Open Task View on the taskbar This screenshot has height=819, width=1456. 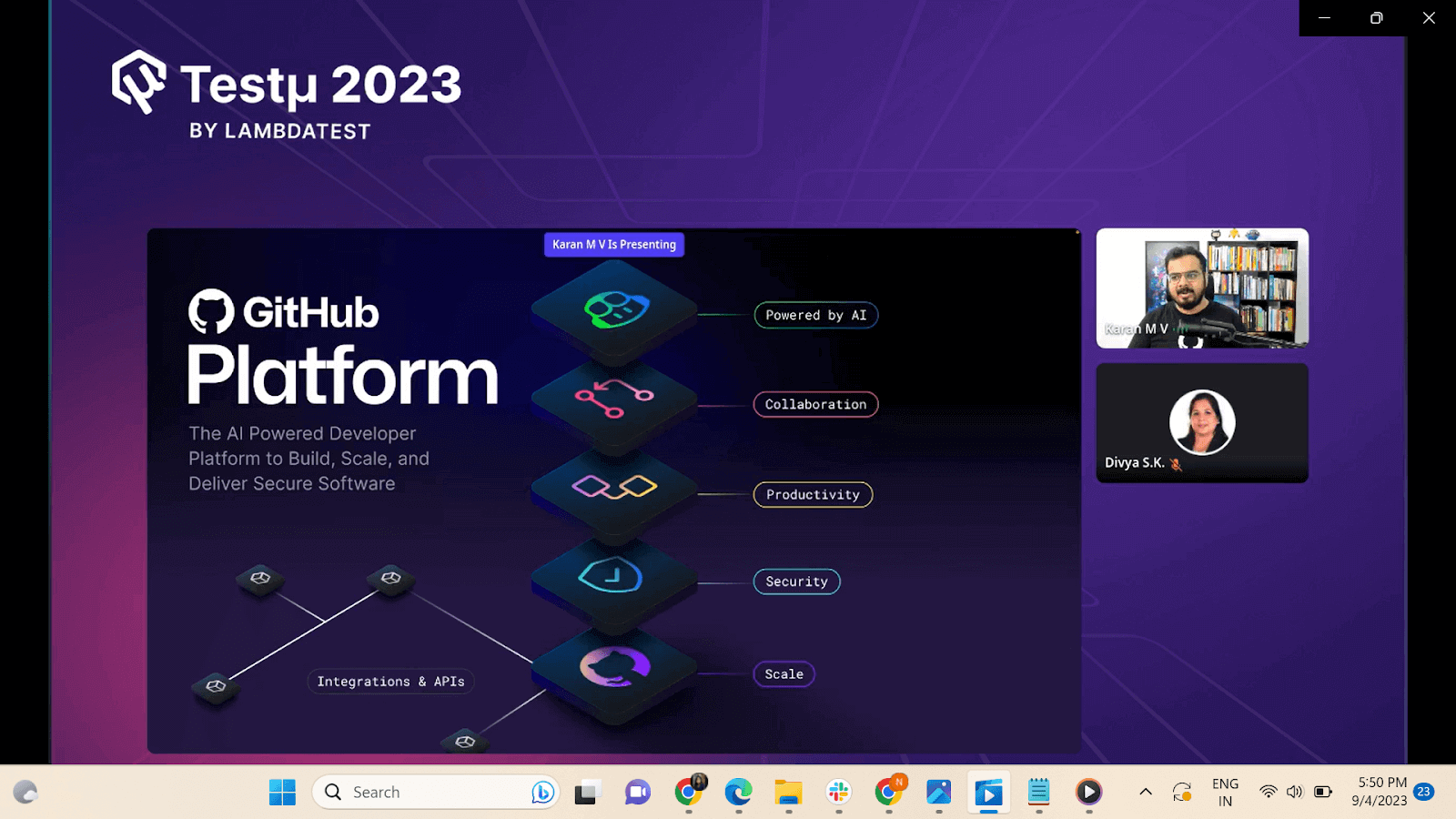point(587,793)
